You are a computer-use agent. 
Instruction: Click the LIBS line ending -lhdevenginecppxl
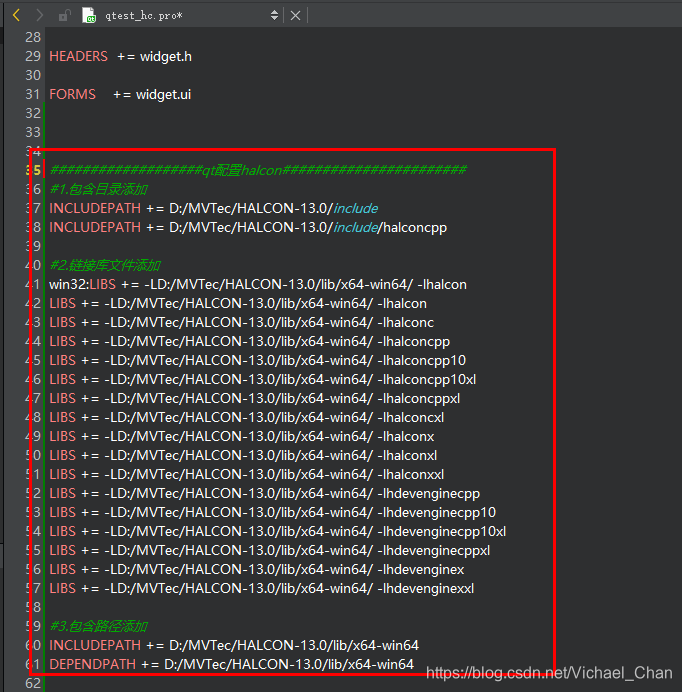click(x=270, y=550)
